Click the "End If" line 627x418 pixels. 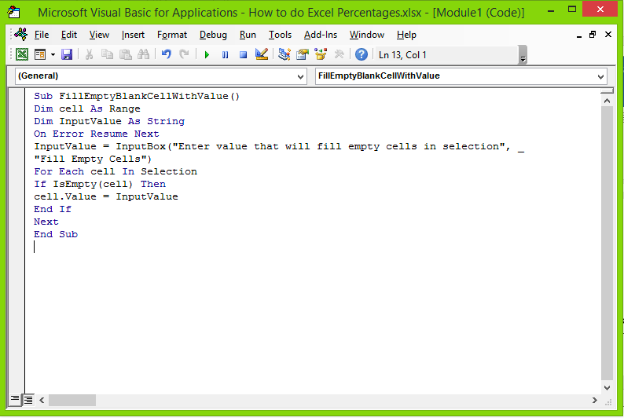click(x=52, y=209)
